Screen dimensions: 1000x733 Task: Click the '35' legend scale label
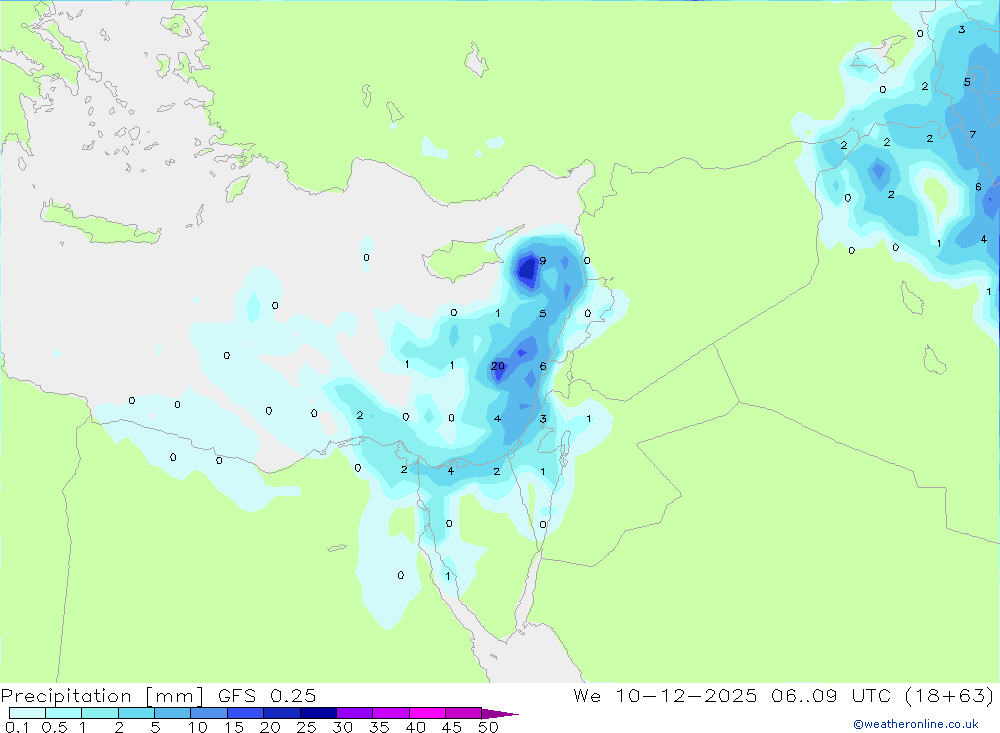tap(379, 727)
